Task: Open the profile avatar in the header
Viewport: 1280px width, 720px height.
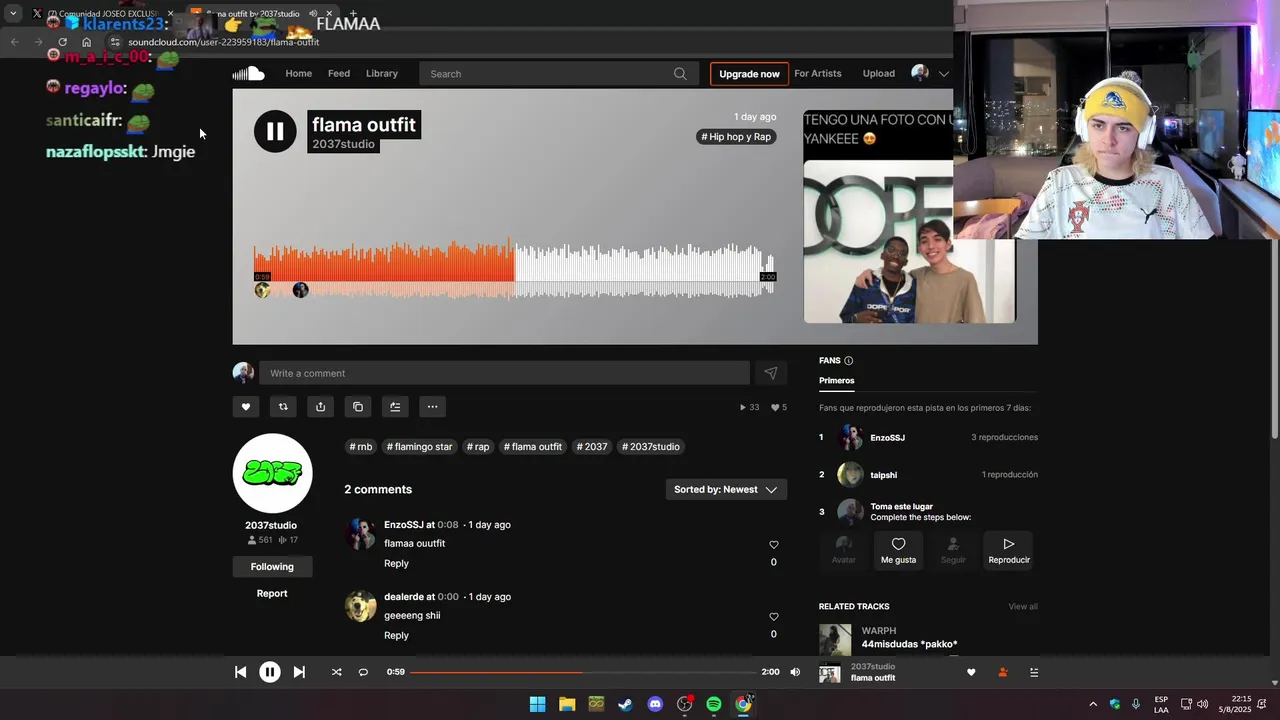Action: point(920,73)
